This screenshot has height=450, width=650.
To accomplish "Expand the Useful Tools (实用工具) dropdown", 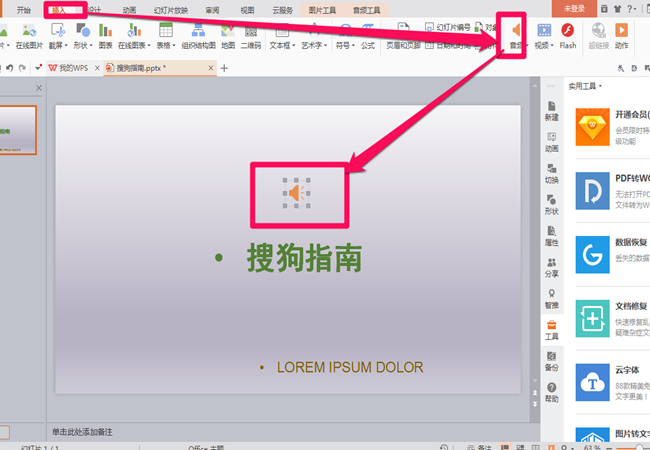I will (585, 86).
